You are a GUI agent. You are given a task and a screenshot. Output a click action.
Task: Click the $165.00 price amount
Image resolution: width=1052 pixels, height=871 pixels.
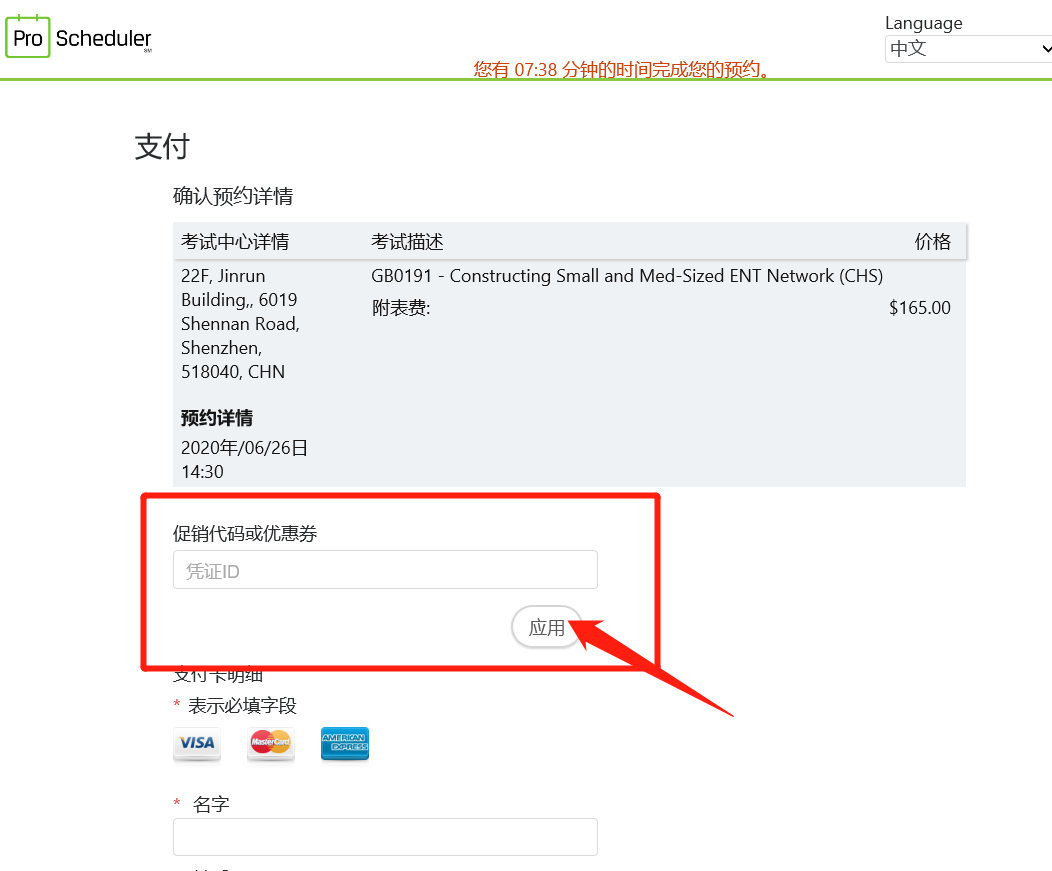click(919, 307)
